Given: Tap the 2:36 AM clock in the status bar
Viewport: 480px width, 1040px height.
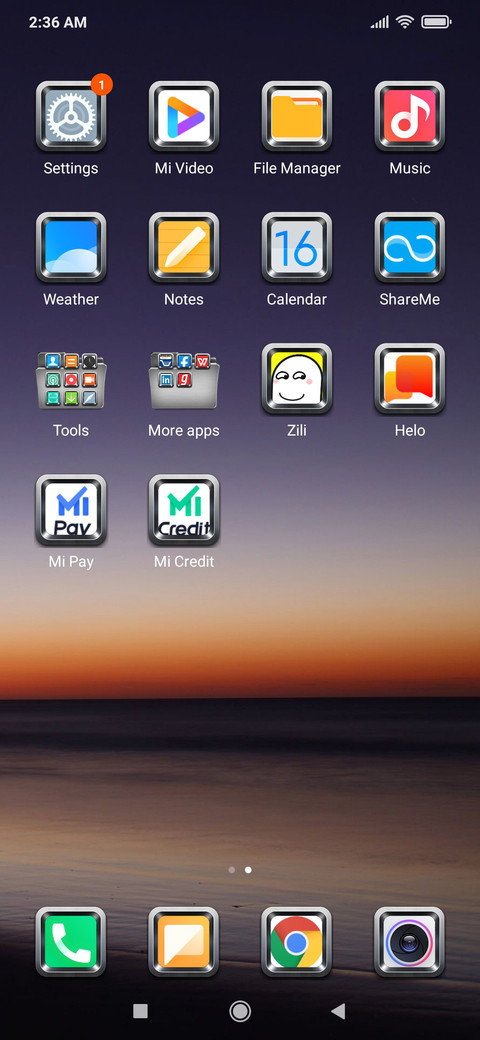Looking at the screenshot, I should (58, 22).
